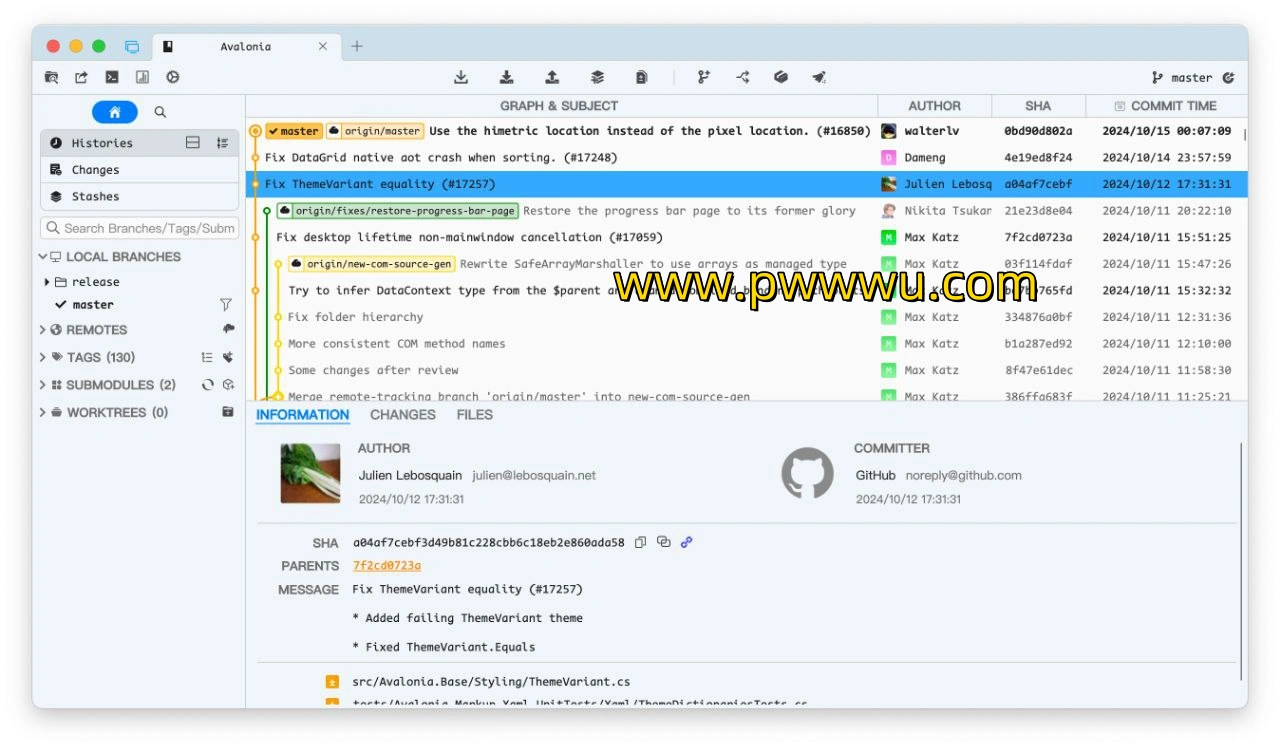Open repository in file explorer icon

pos(52,77)
